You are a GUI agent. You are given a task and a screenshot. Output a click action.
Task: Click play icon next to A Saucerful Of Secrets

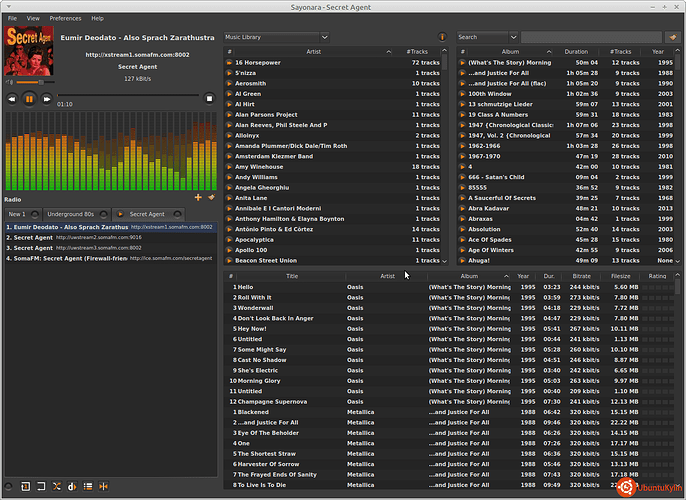coord(462,198)
